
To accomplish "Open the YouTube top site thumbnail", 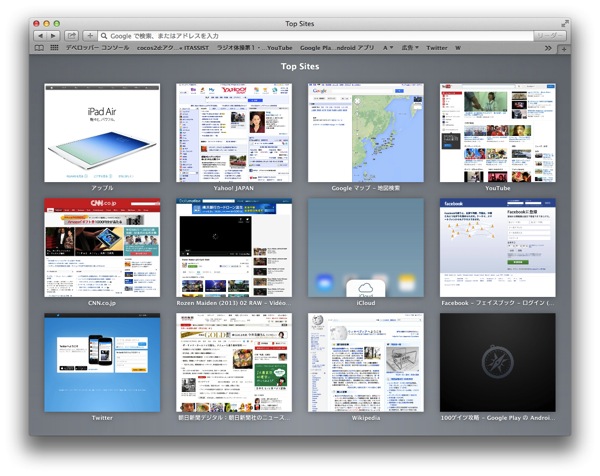I will click(x=498, y=133).
